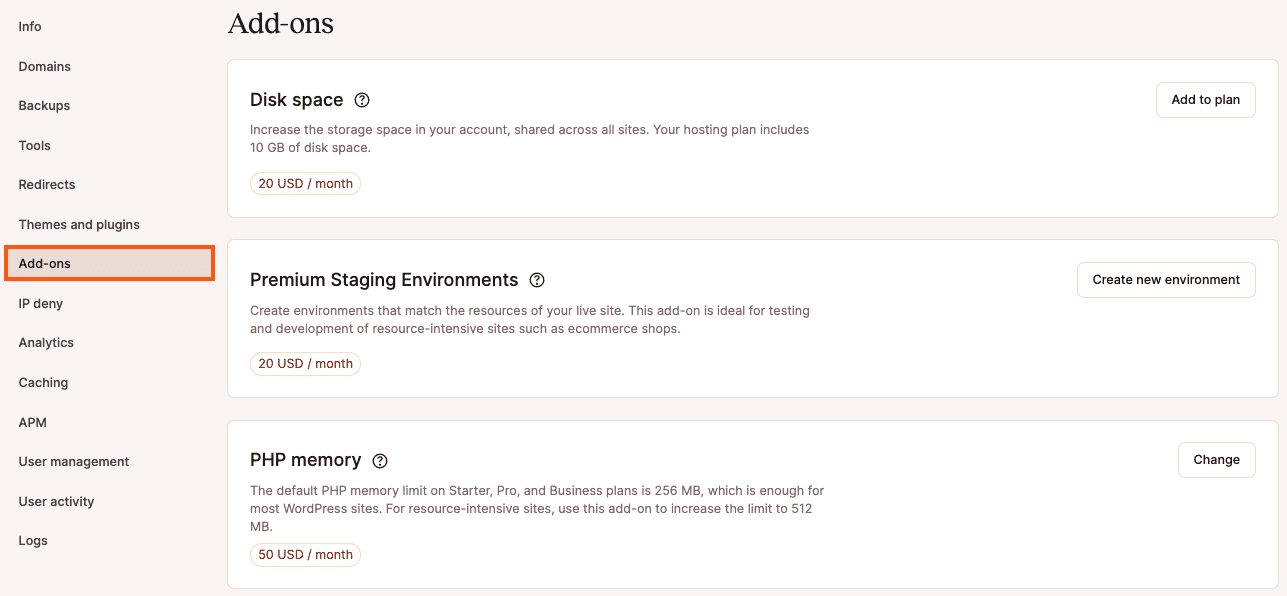The image size is (1287, 596).
Task: Select the highlighted Add-ons item
Action: tap(109, 263)
